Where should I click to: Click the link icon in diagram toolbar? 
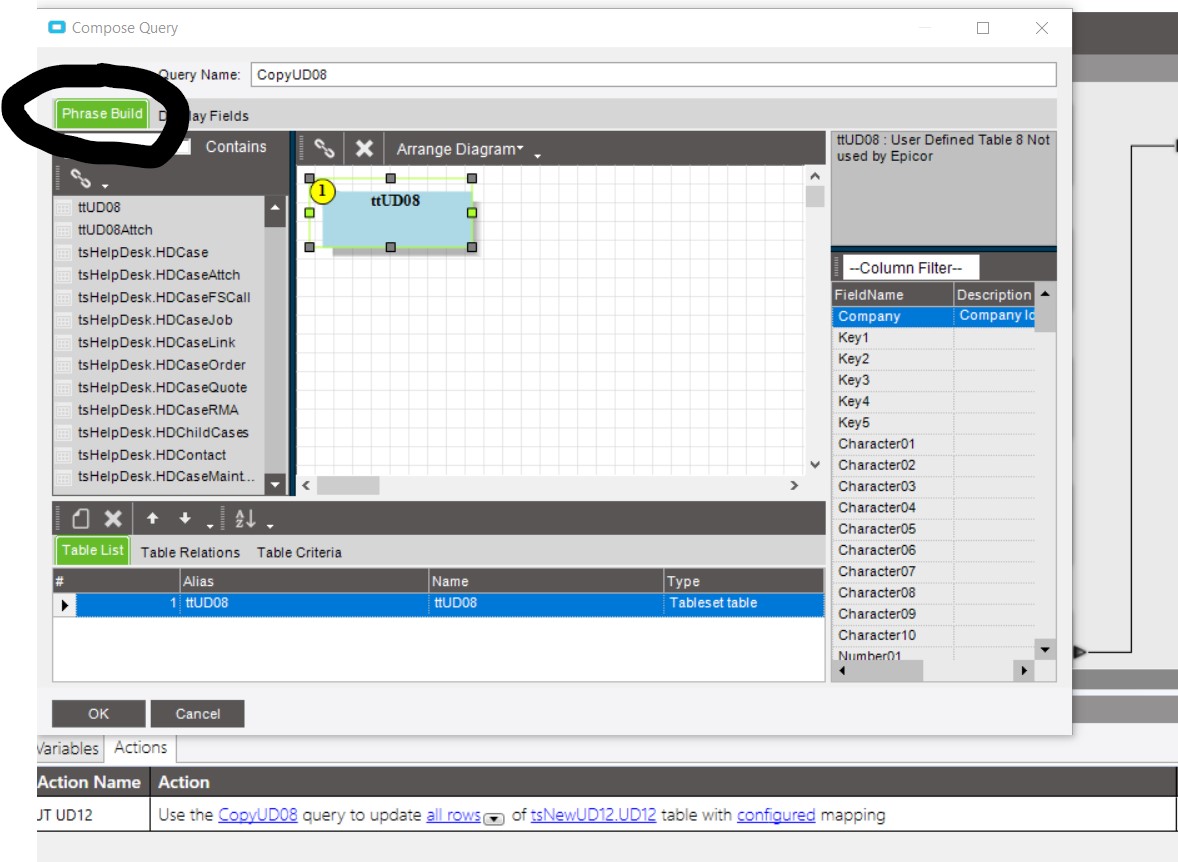point(324,148)
